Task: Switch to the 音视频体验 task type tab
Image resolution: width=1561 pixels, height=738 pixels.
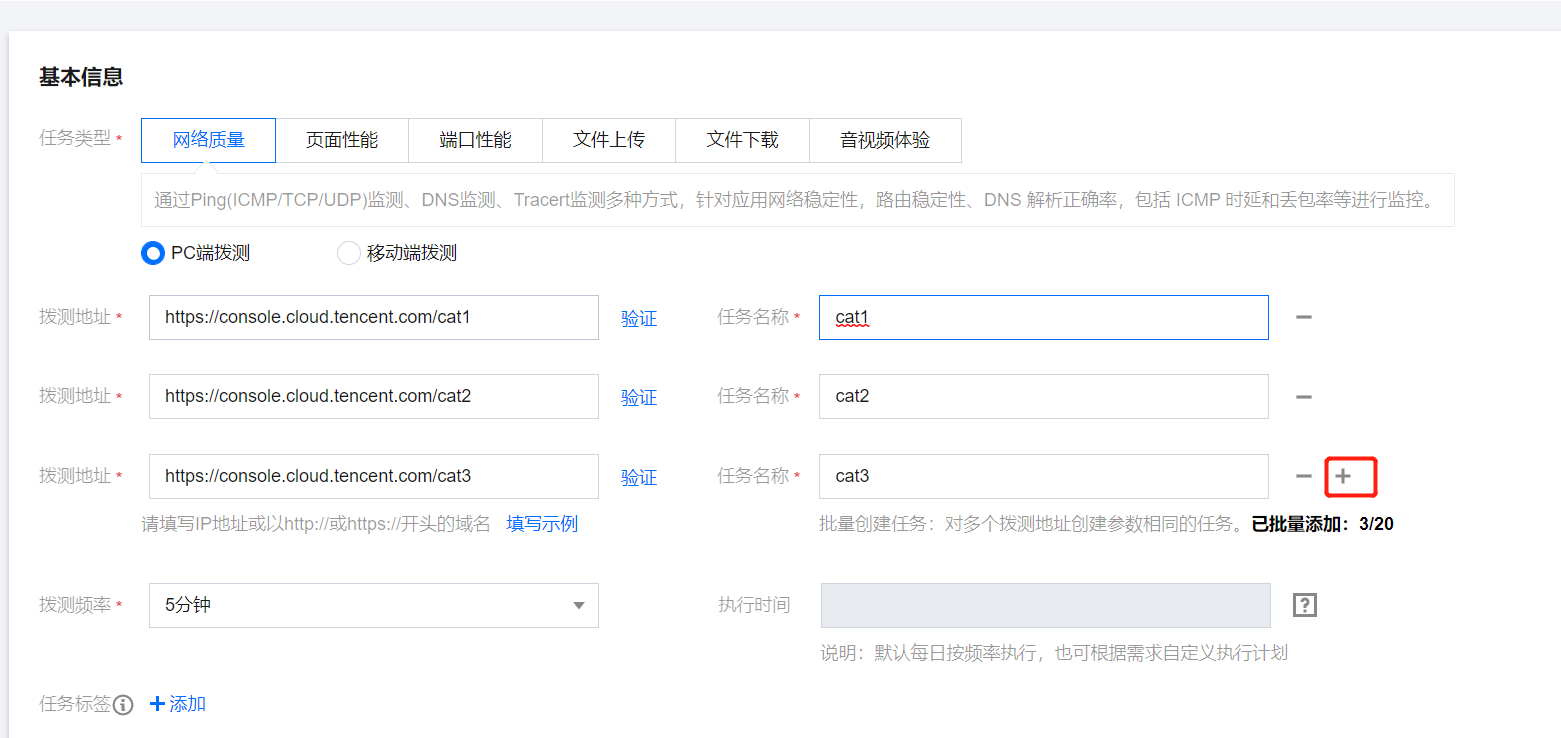Action: tap(885, 140)
